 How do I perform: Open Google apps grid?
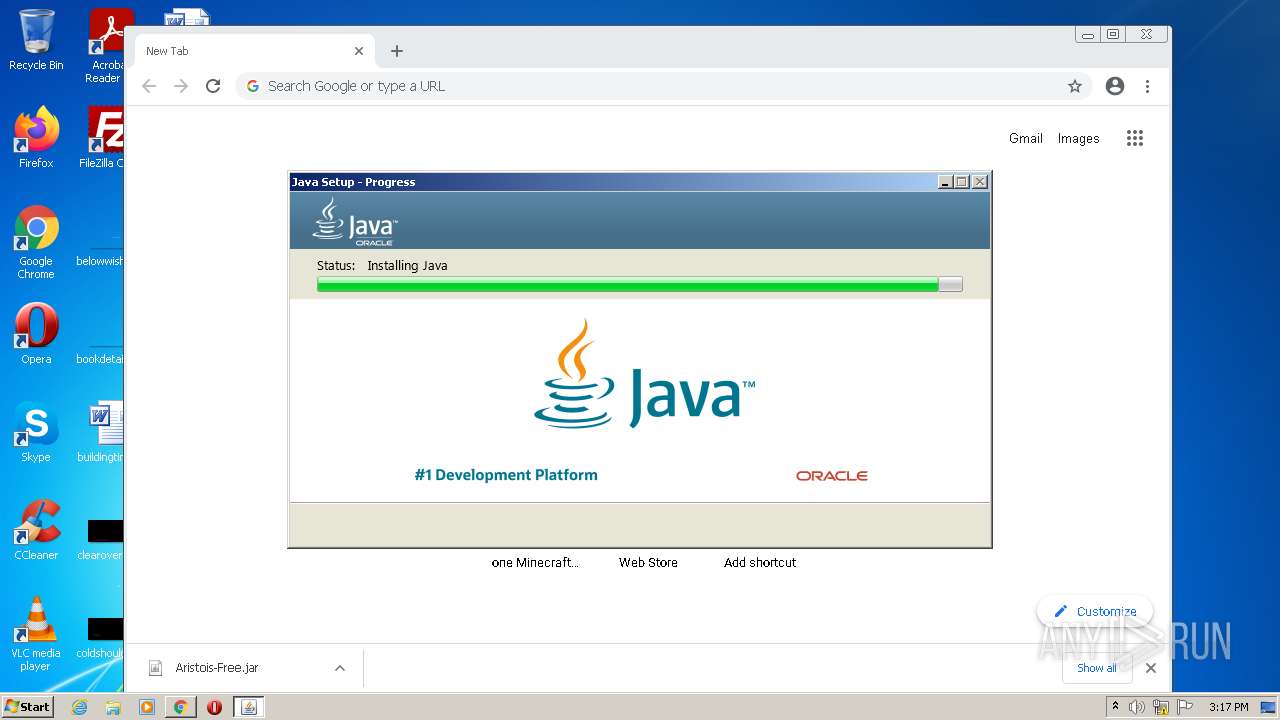(1134, 138)
